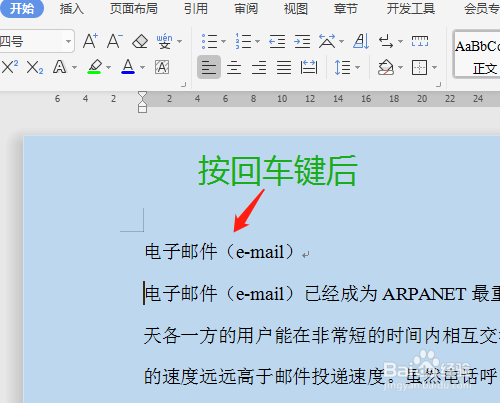Screen dimensions: 500x403
Task: Apply distributed alignment
Action: coord(309,67)
